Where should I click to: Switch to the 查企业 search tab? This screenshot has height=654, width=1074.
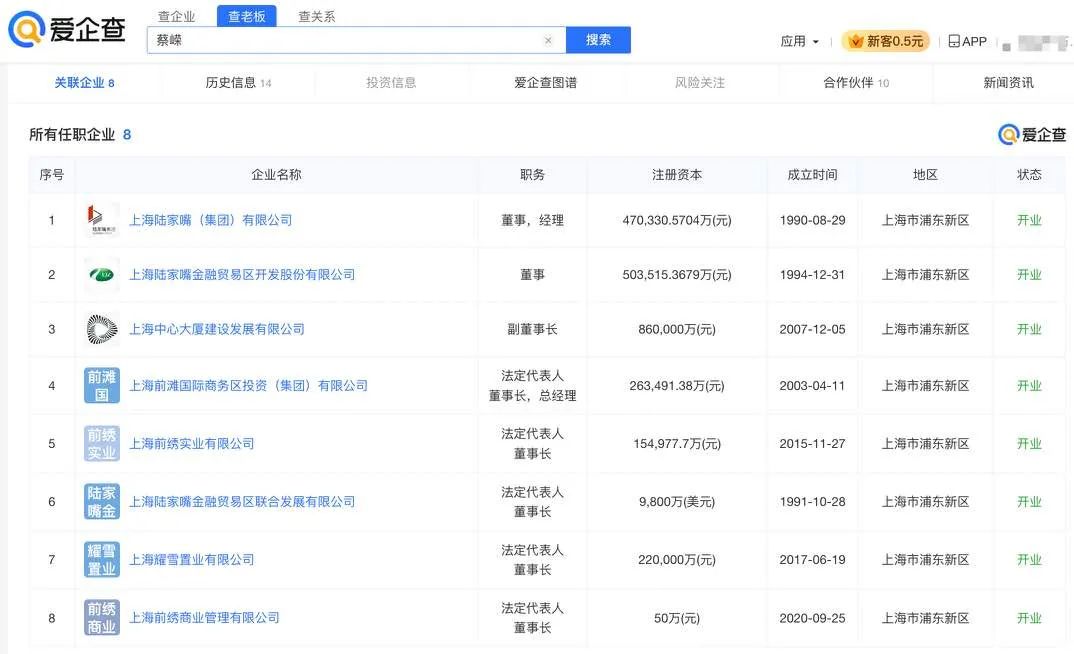click(x=177, y=16)
